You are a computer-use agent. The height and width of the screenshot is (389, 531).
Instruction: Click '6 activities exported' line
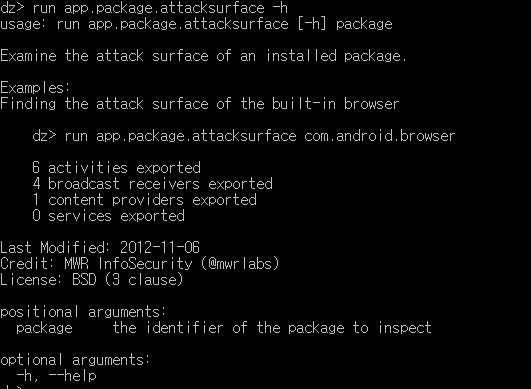[116, 168]
